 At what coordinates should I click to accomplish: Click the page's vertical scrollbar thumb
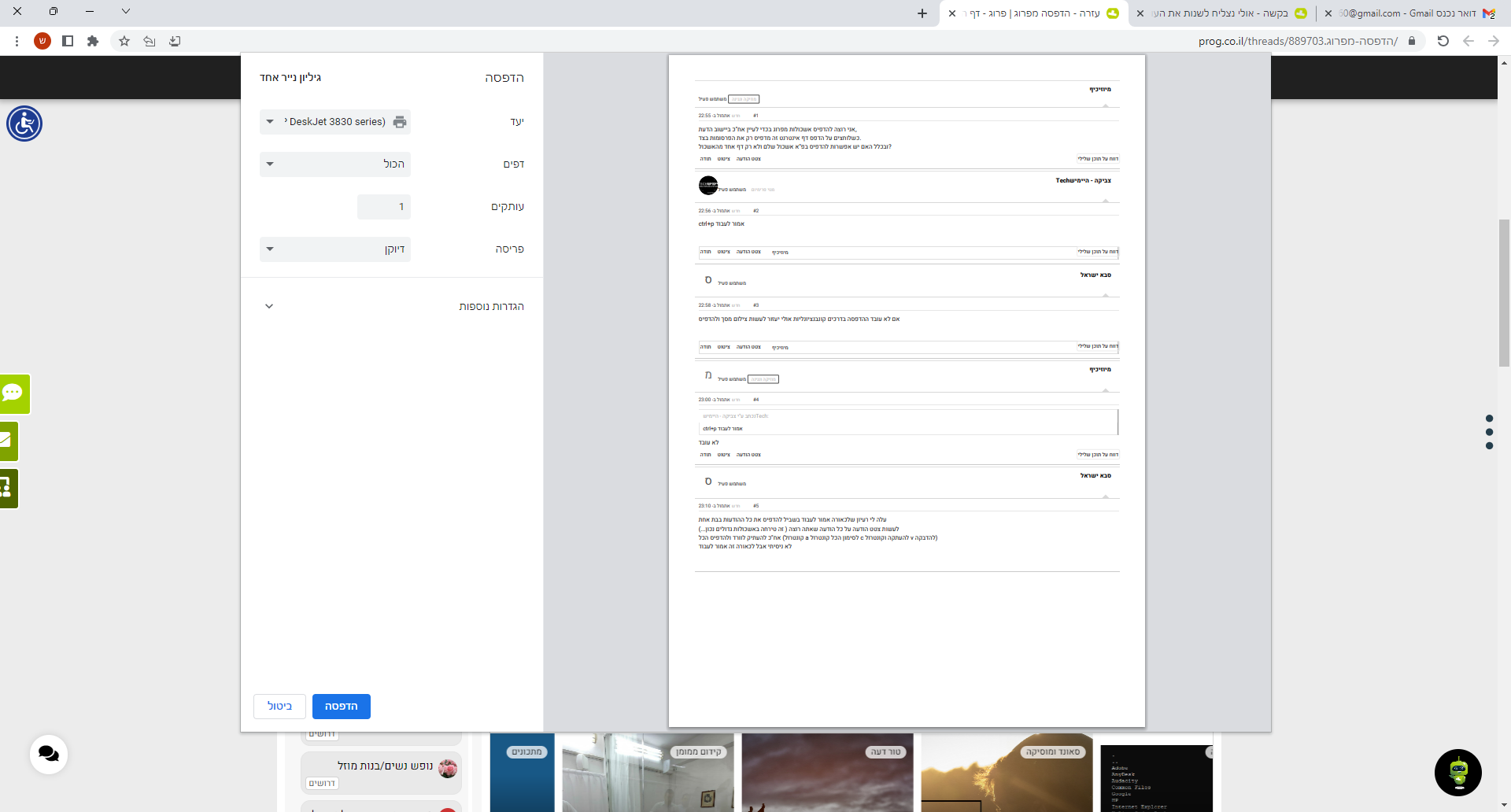(1504, 293)
